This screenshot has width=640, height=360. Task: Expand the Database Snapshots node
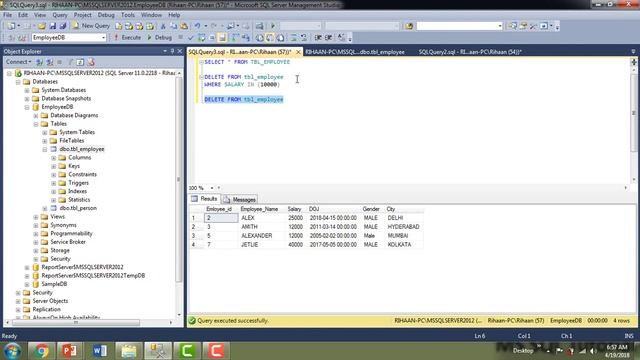[27, 99]
